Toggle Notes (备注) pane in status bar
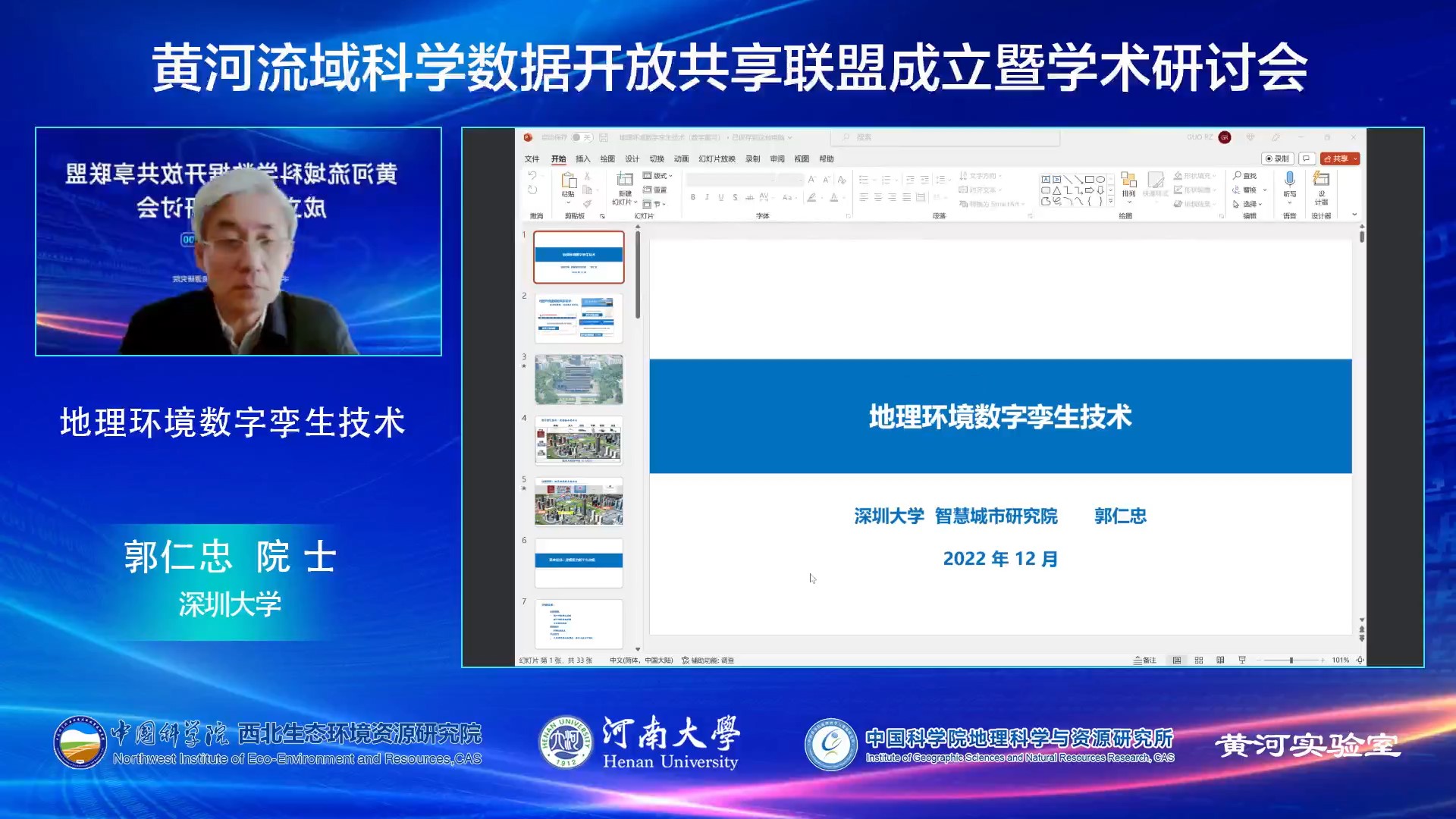 point(1145,661)
